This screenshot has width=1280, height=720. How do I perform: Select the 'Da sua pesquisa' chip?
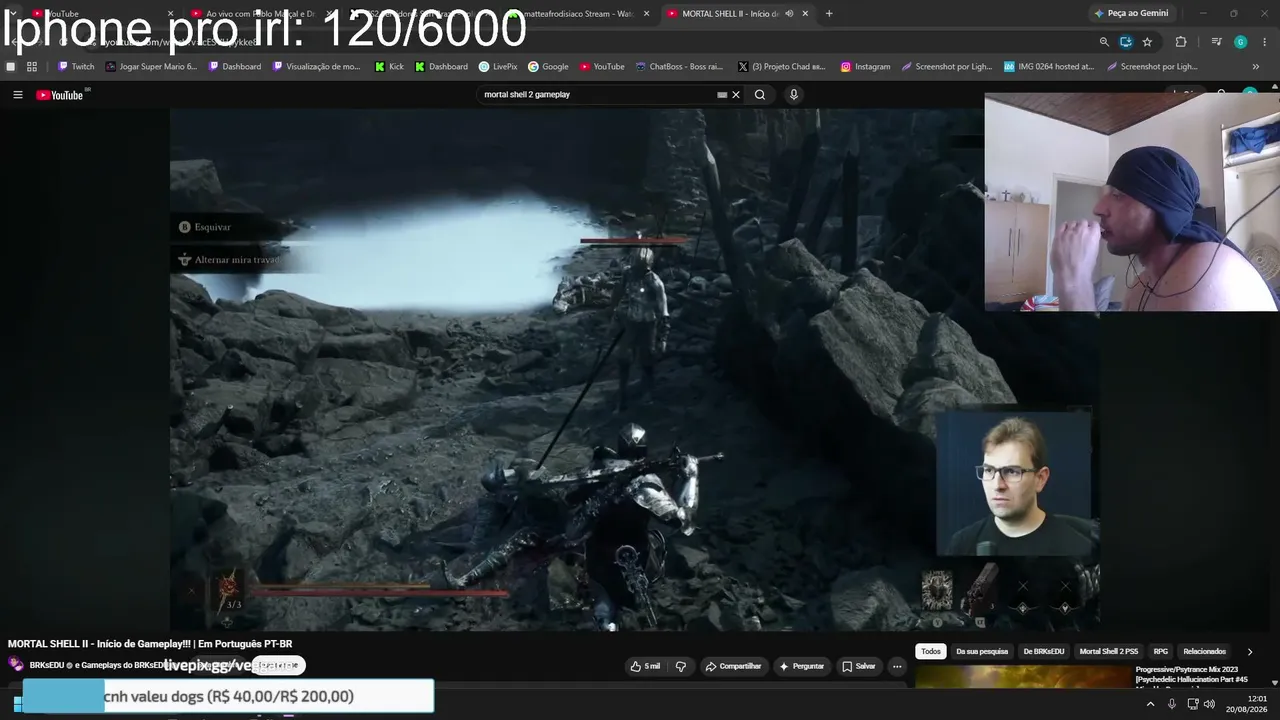tap(982, 651)
